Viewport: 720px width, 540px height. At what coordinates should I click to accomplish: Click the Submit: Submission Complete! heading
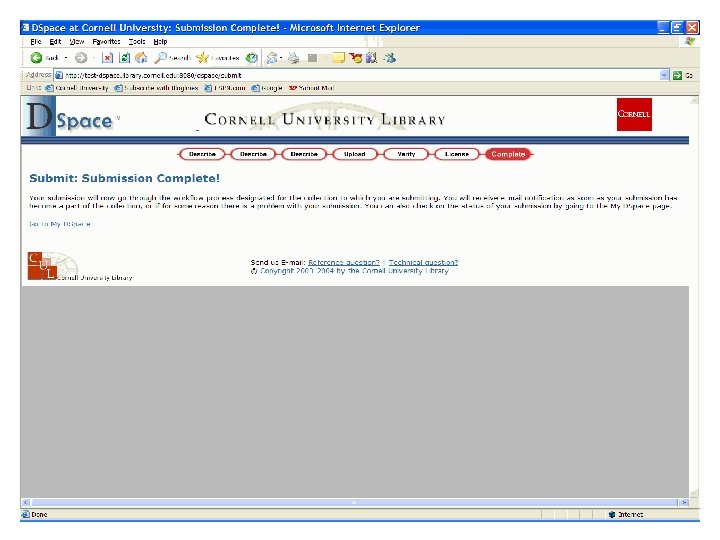pyautogui.click(x=124, y=178)
